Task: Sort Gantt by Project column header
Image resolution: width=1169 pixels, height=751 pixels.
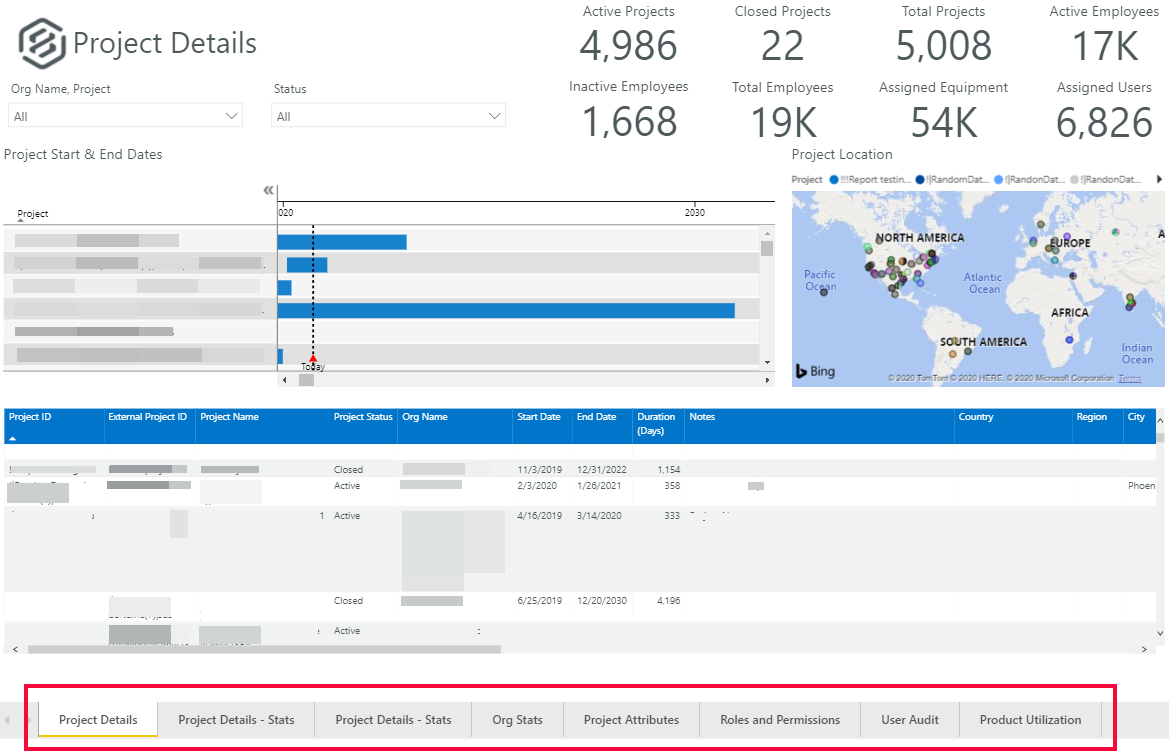Action: point(33,214)
